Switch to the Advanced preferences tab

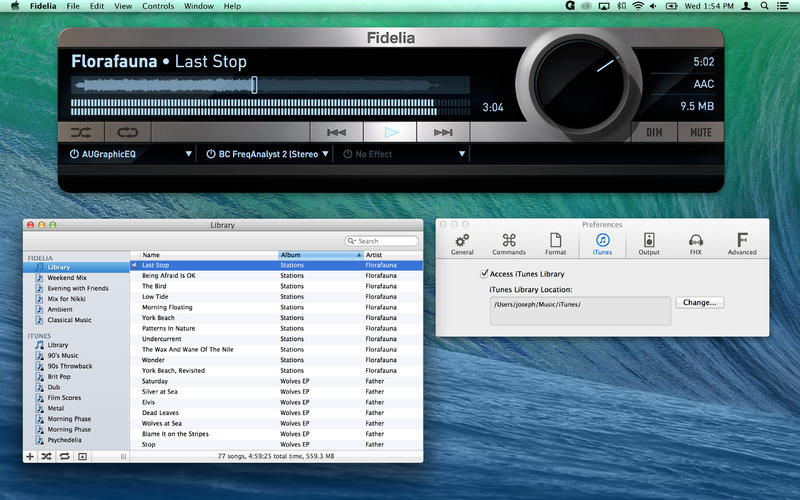pos(742,244)
